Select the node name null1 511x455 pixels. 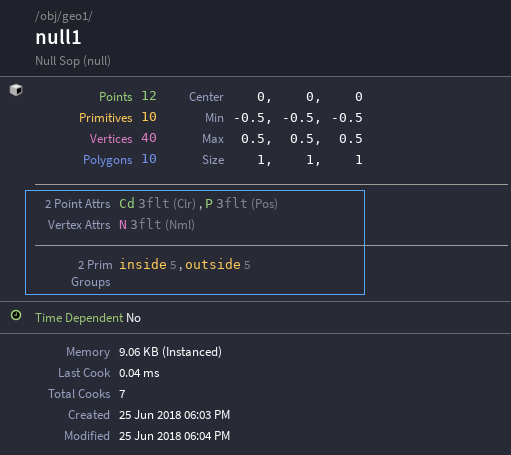point(58,37)
